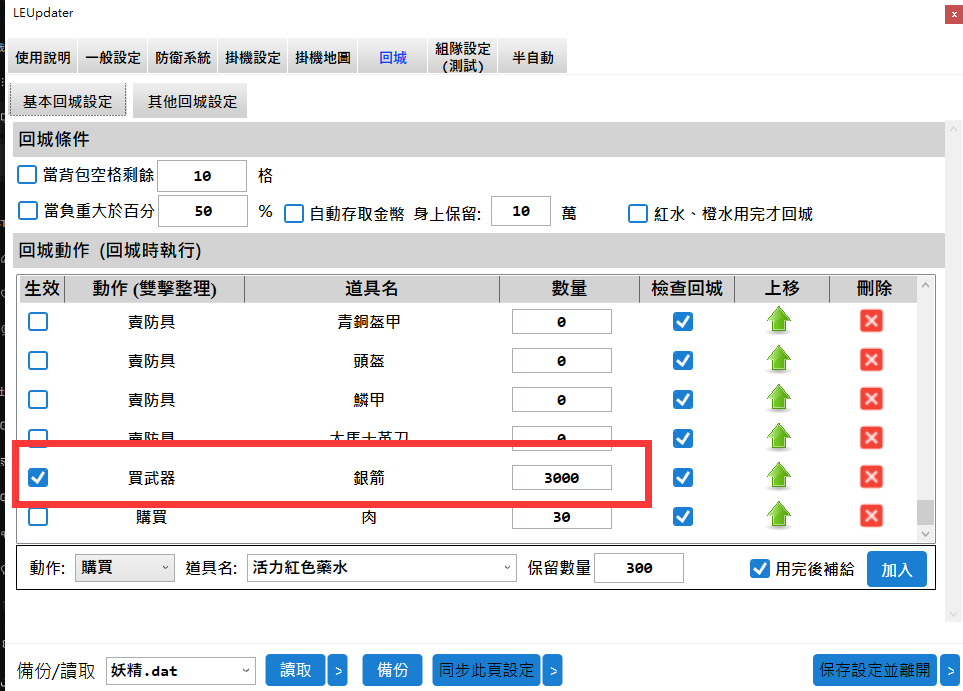The height and width of the screenshot is (691, 963).
Task: Select the 其他回城設定 sub-tab
Action: [x=192, y=101]
